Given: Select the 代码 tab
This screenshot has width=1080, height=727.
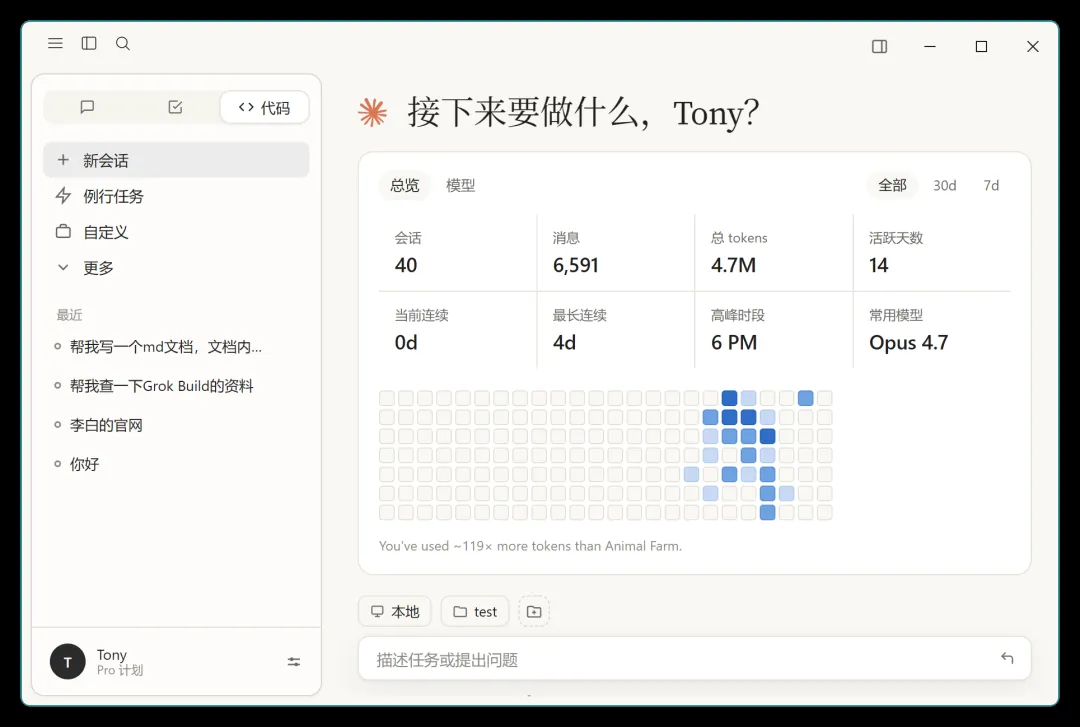Looking at the screenshot, I should click(264, 107).
